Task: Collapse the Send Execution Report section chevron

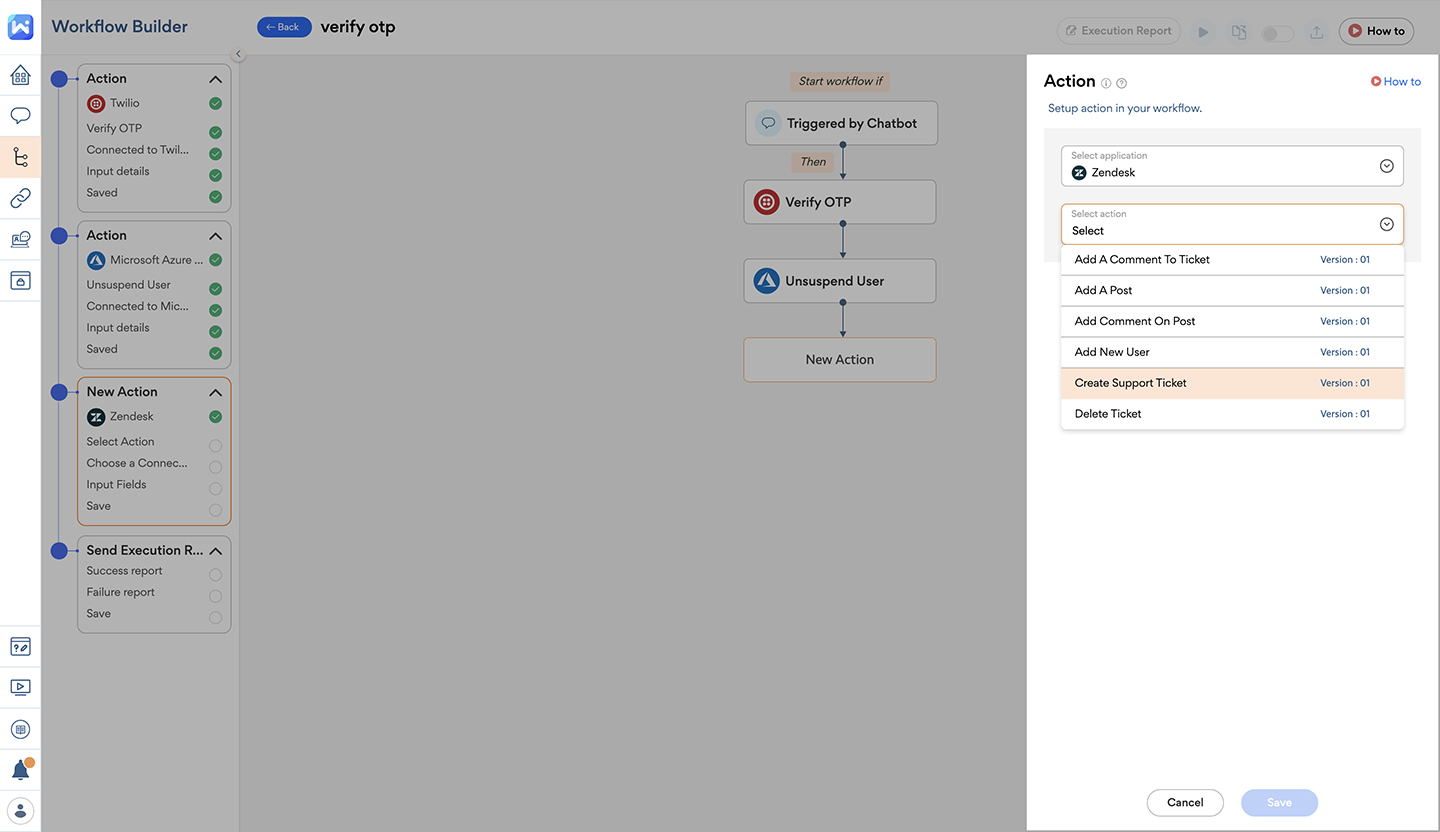Action: [215, 551]
